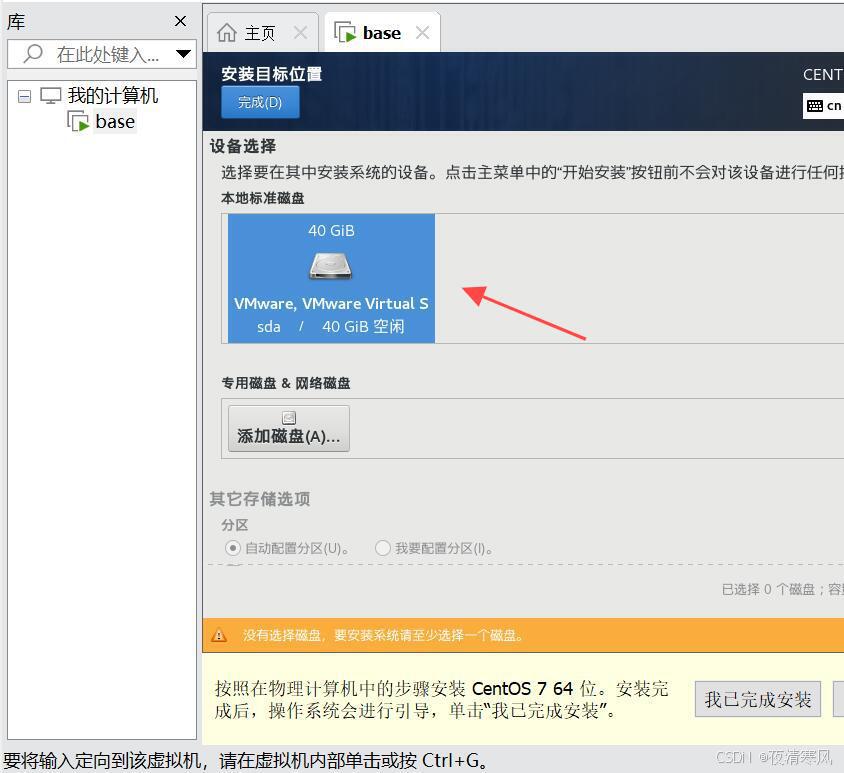
Task: Switch to the base VM tab
Action: pos(382,33)
